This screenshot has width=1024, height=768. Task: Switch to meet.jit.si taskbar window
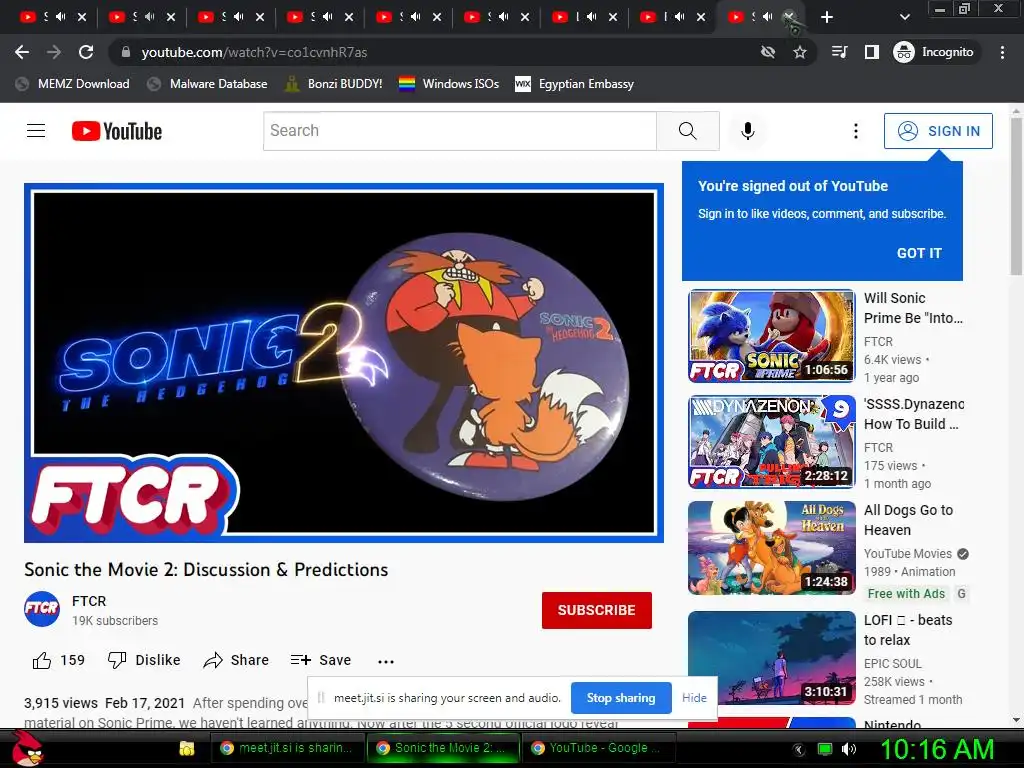pyautogui.click(x=286, y=748)
